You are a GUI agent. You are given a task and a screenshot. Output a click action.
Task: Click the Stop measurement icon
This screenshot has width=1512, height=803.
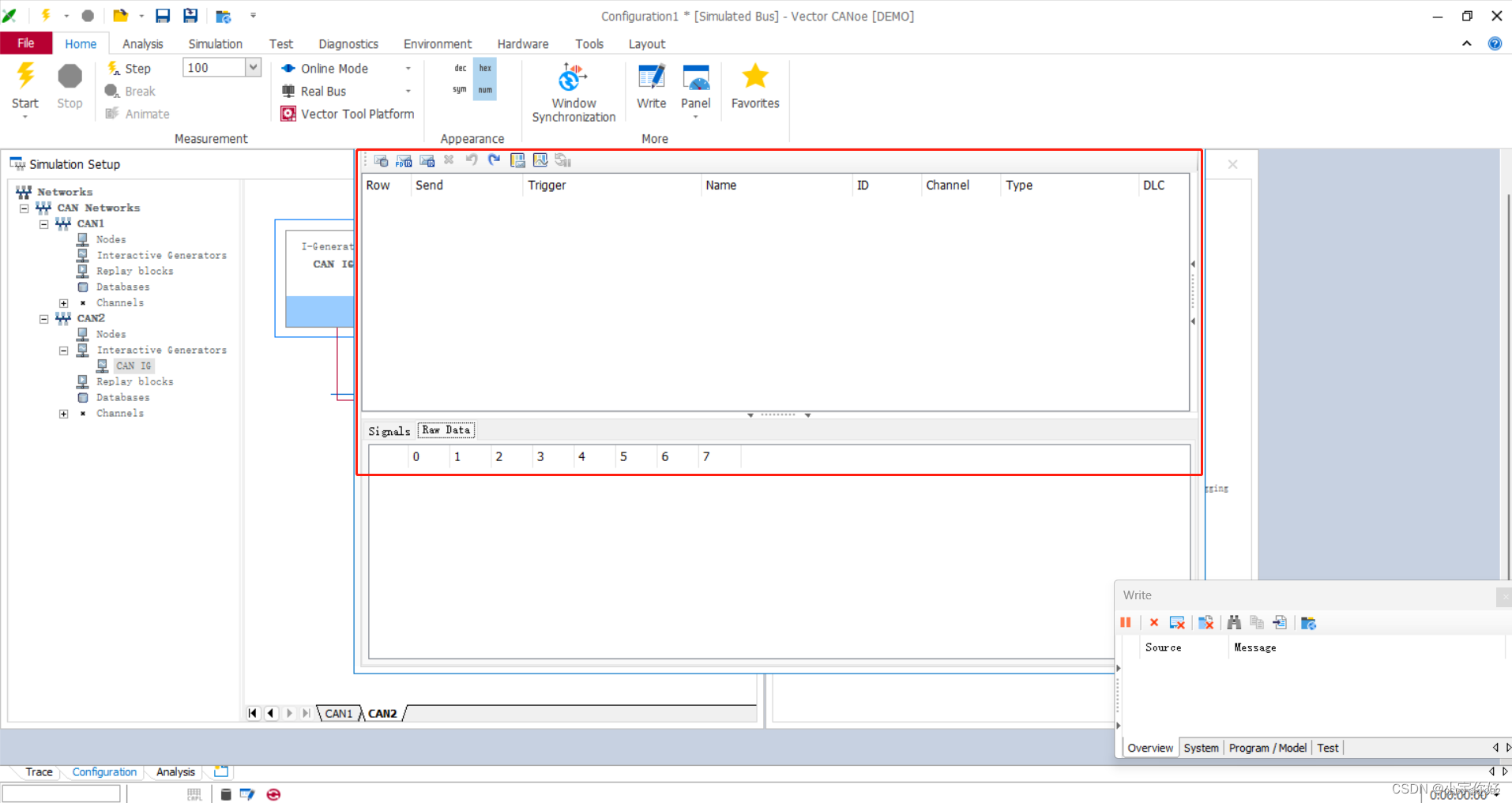70,86
